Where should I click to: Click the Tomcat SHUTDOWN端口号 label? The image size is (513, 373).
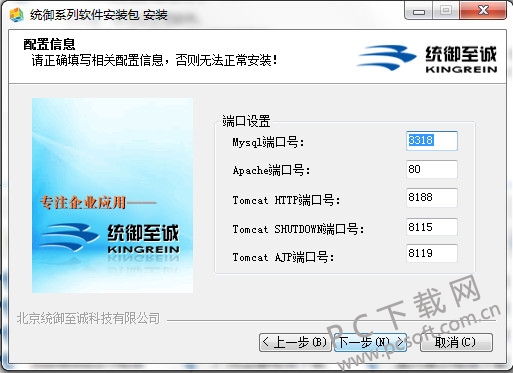[x=299, y=229]
